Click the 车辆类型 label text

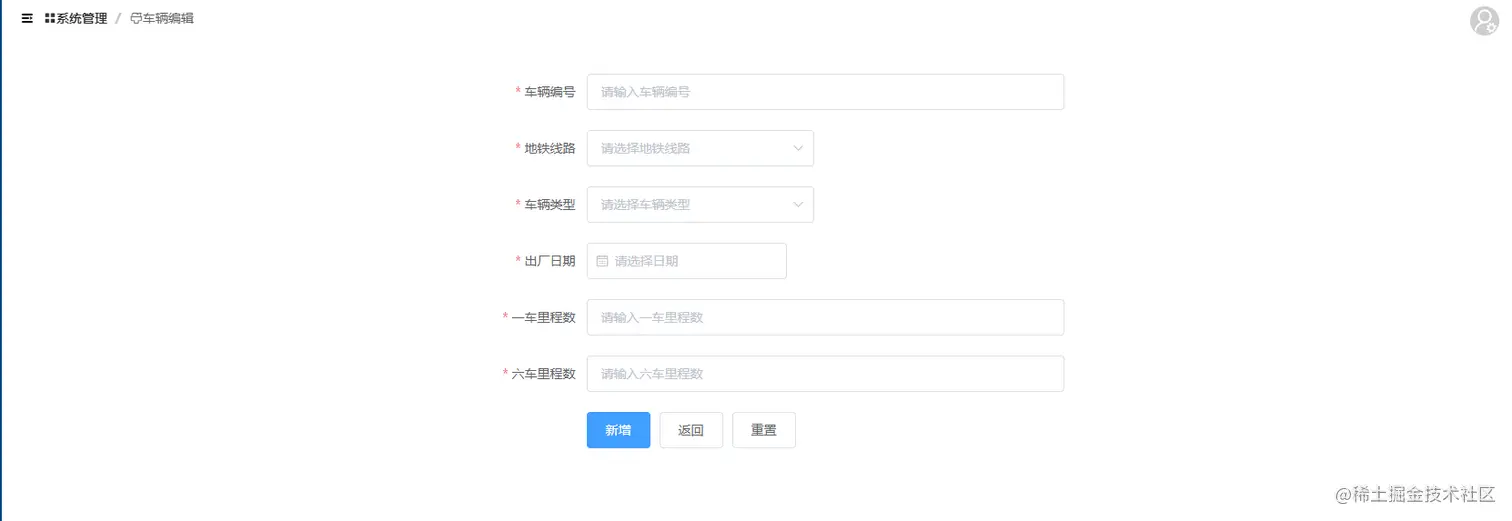550,204
